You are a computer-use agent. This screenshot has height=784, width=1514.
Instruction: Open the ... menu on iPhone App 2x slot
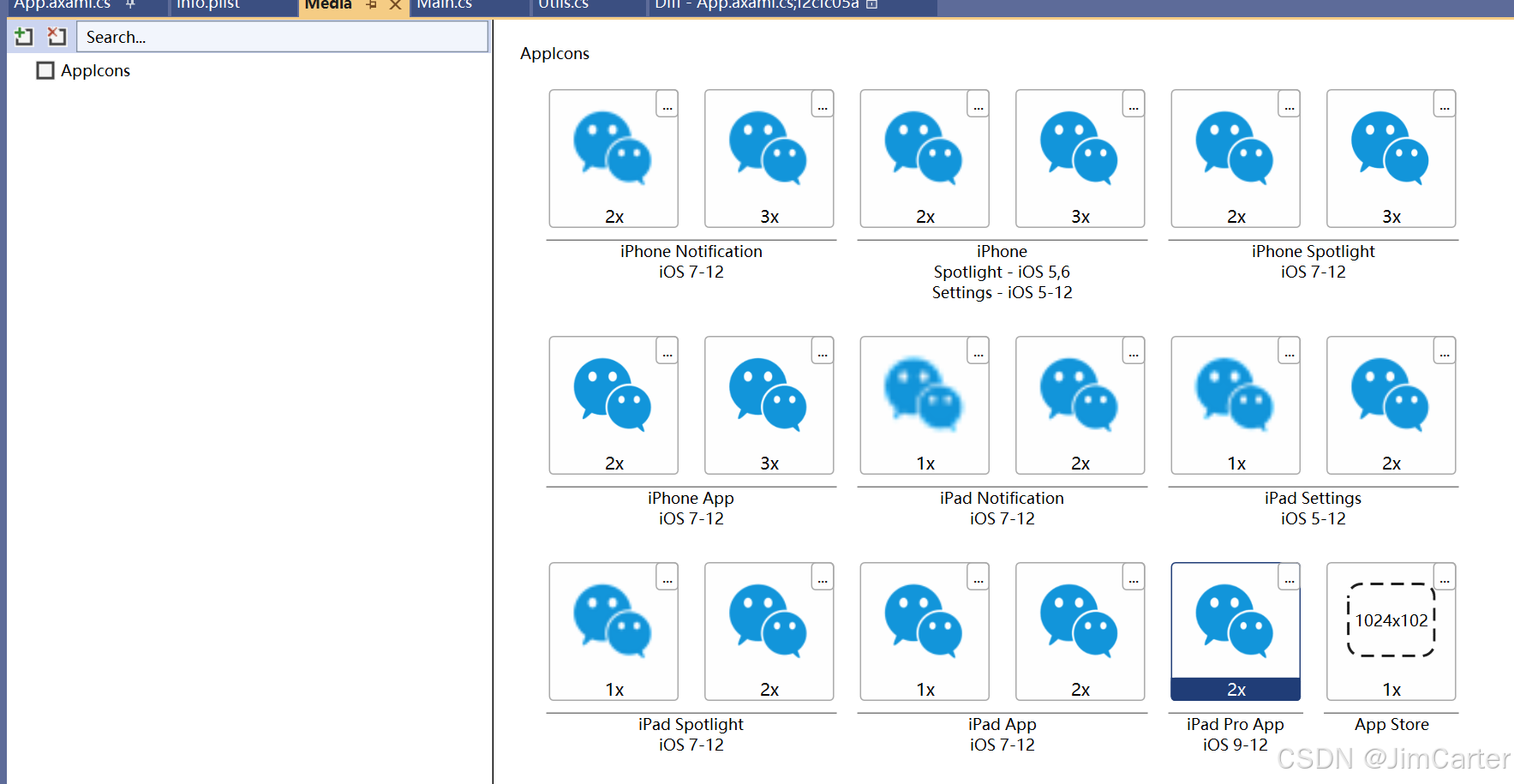[x=667, y=350]
